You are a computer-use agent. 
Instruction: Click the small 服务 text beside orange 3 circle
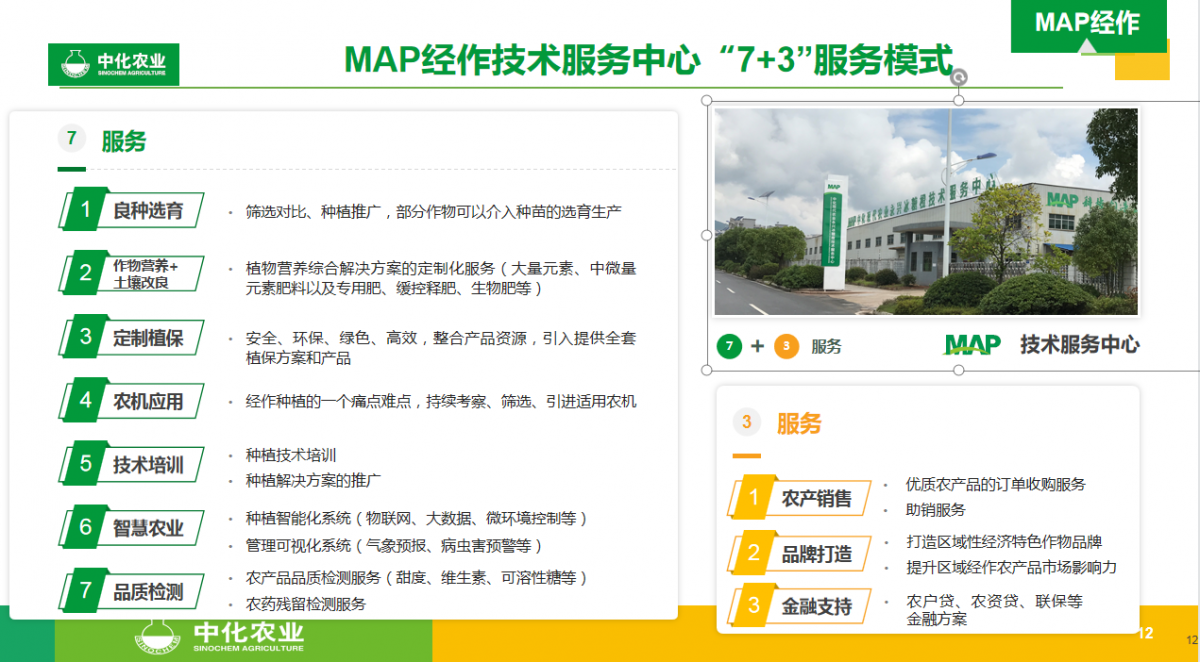pos(826,347)
